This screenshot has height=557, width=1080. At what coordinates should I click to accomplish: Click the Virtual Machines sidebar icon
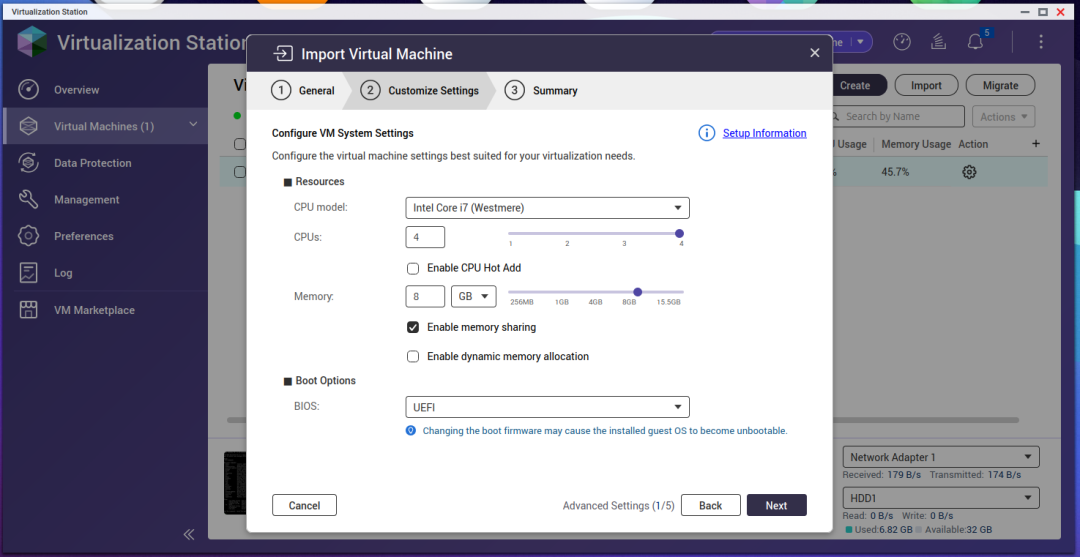28,126
